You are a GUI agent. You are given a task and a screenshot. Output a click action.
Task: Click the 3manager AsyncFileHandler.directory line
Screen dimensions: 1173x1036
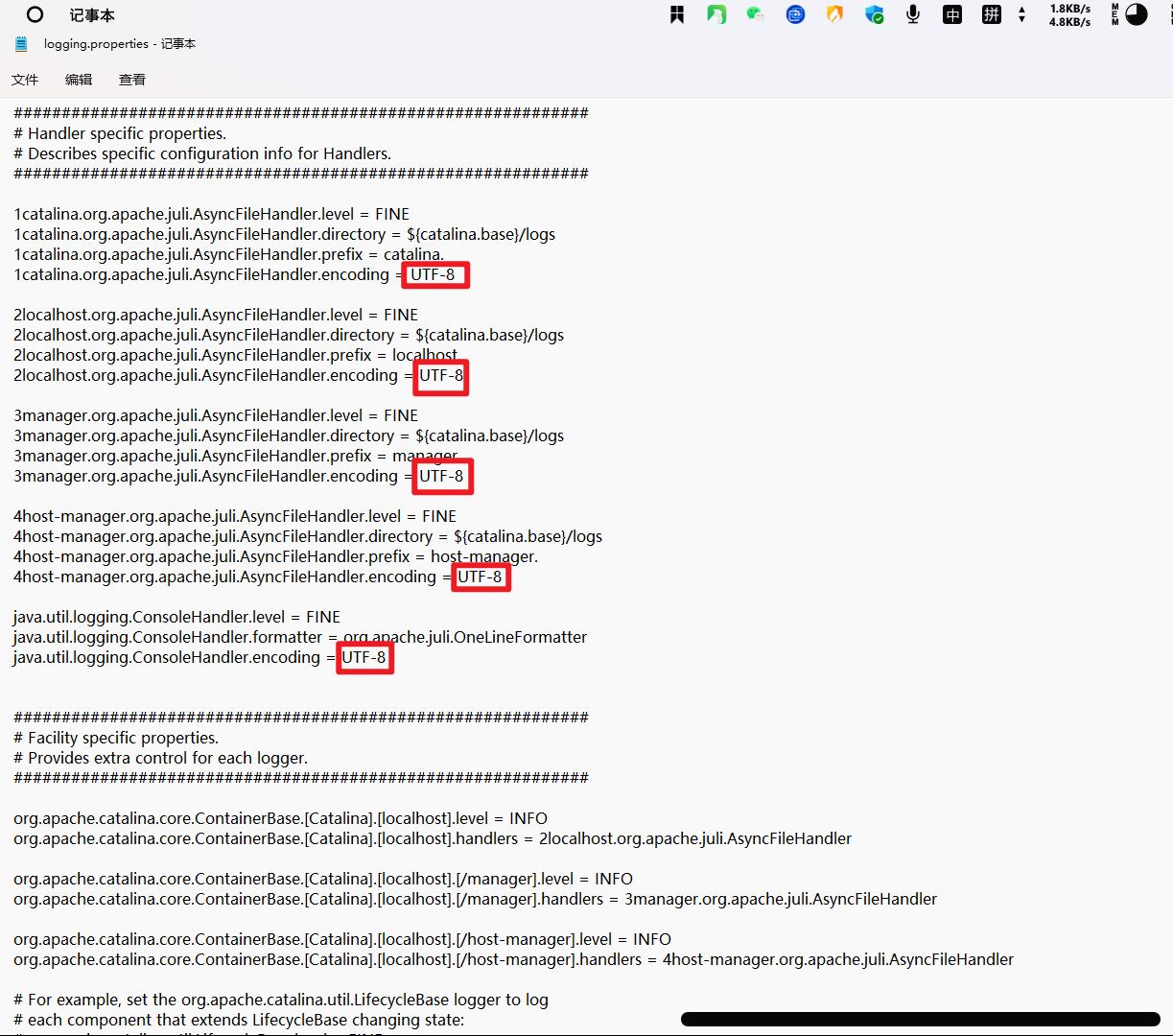289,436
